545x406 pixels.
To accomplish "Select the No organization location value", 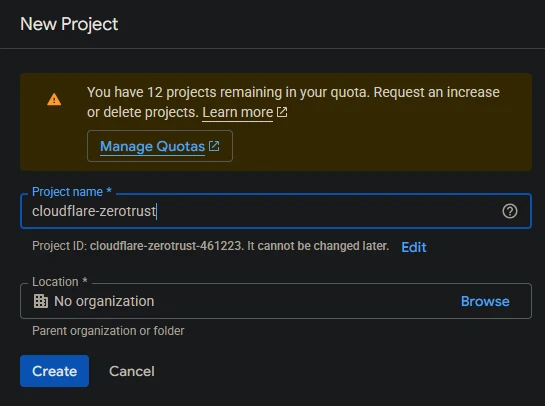I will coord(104,301).
